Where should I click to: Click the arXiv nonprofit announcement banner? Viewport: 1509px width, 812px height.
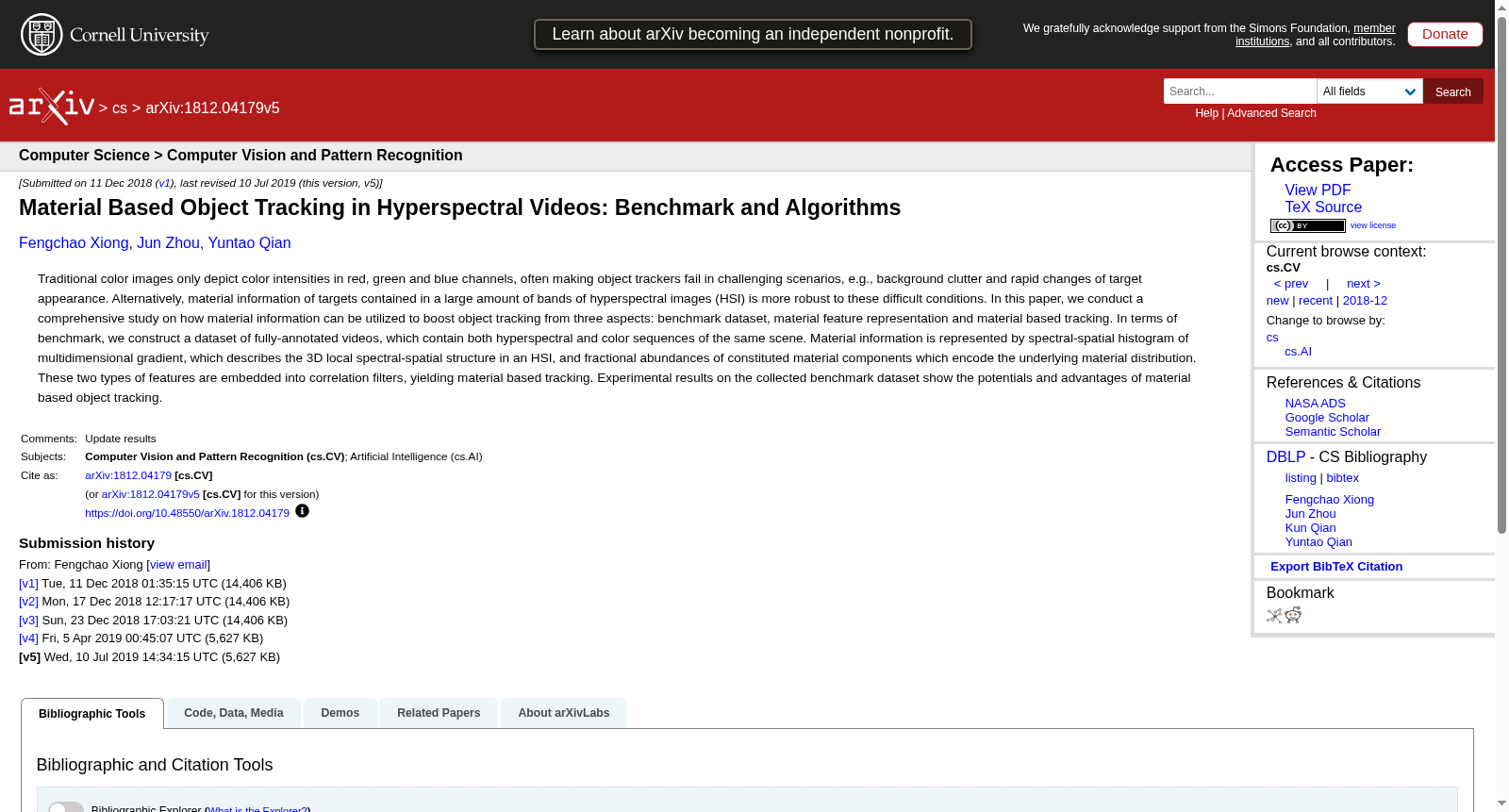753,34
